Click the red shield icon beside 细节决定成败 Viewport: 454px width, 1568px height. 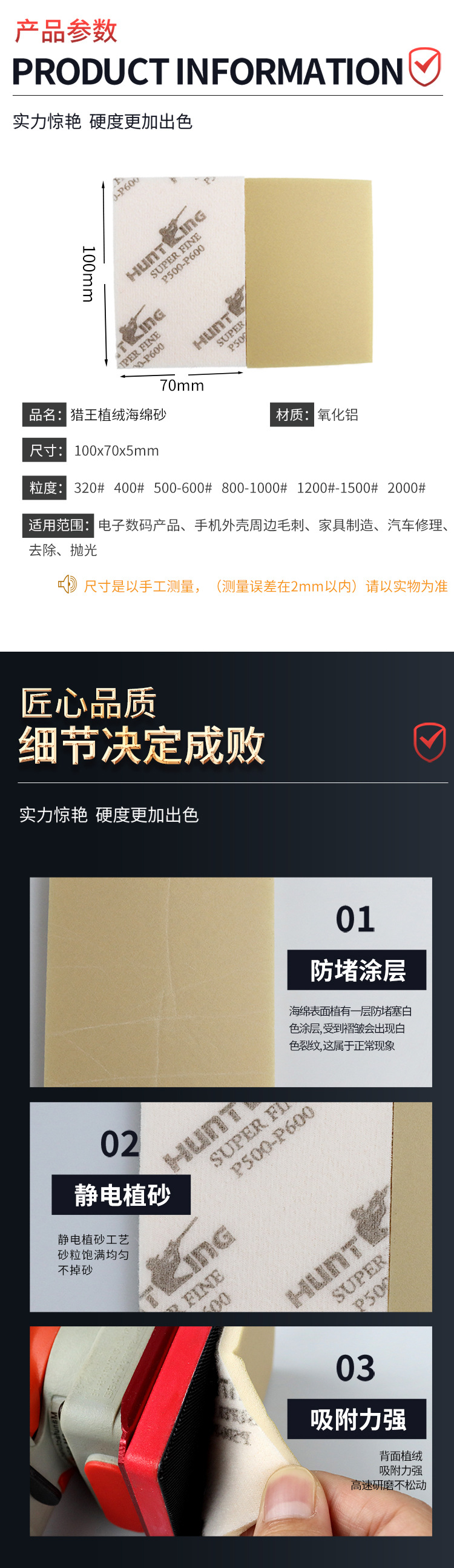(x=430, y=742)
